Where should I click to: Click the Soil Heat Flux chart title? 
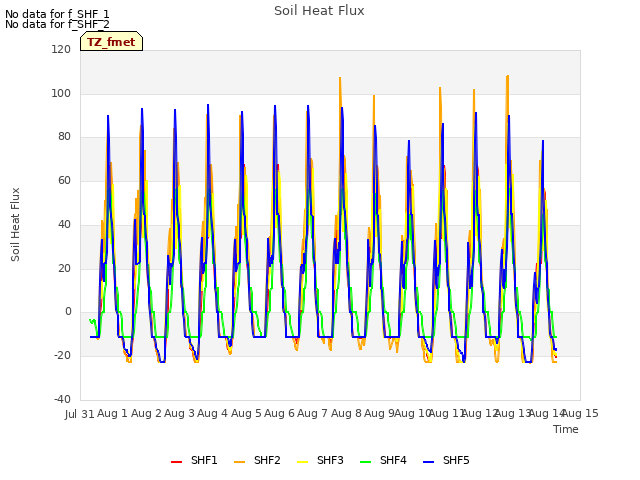point(319,11)
